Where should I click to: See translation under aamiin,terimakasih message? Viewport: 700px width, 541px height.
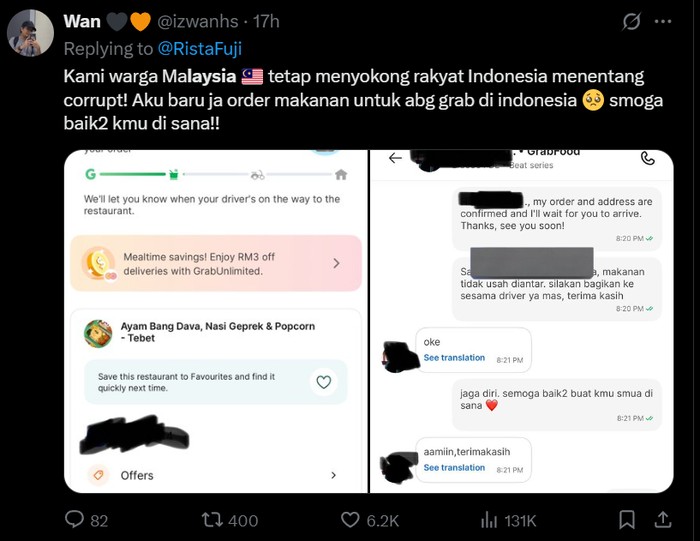point(454,467)
